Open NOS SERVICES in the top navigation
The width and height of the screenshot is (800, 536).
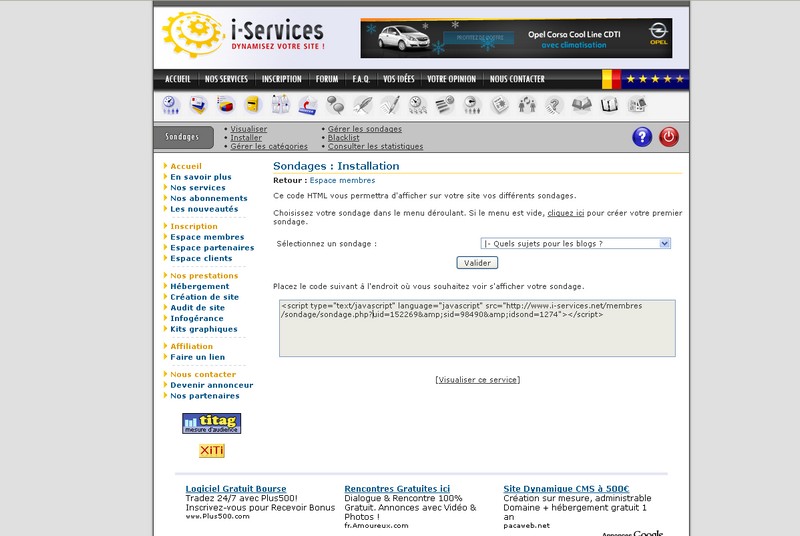click(226, 79)
